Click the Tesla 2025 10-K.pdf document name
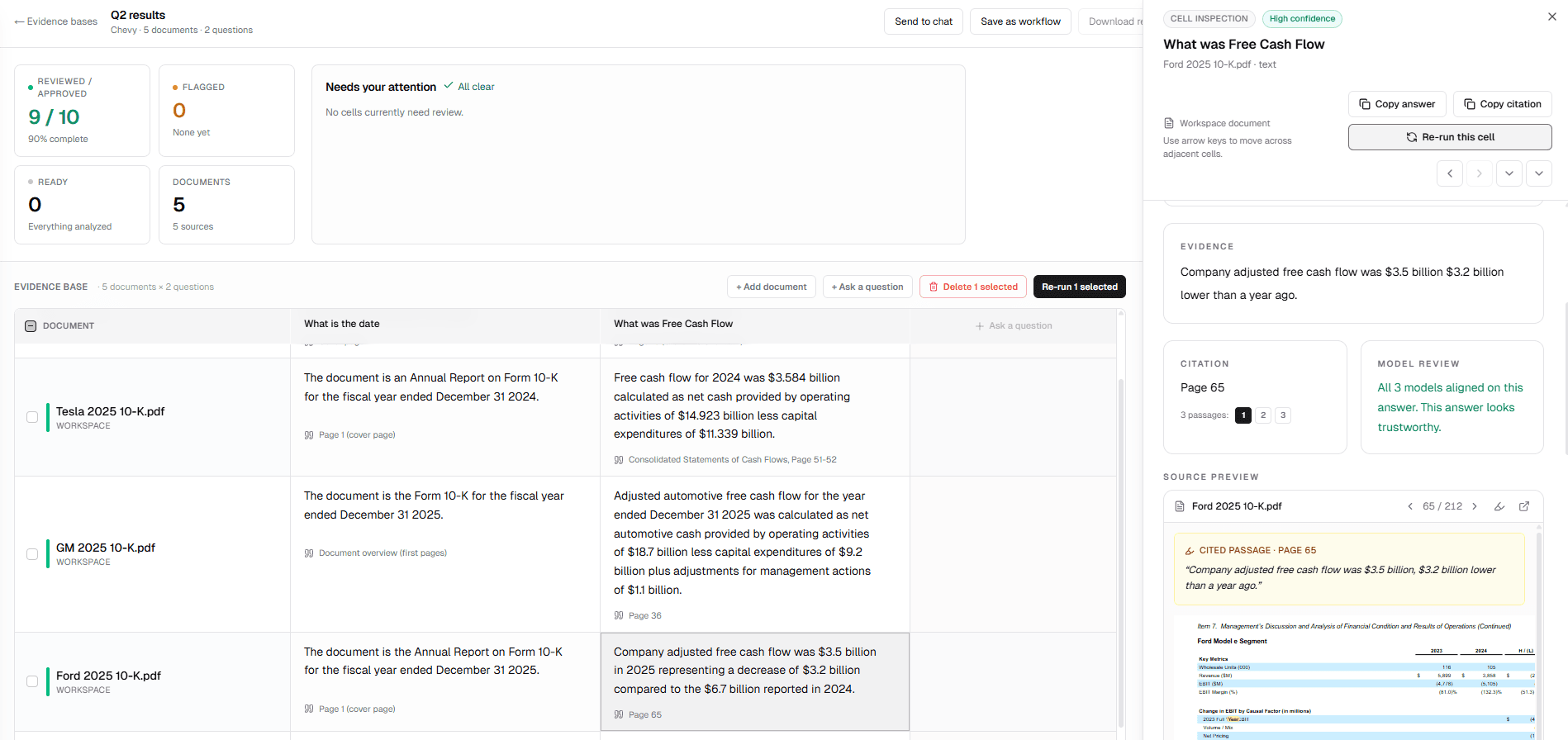 pyautogui.click(x=110, y=411)
